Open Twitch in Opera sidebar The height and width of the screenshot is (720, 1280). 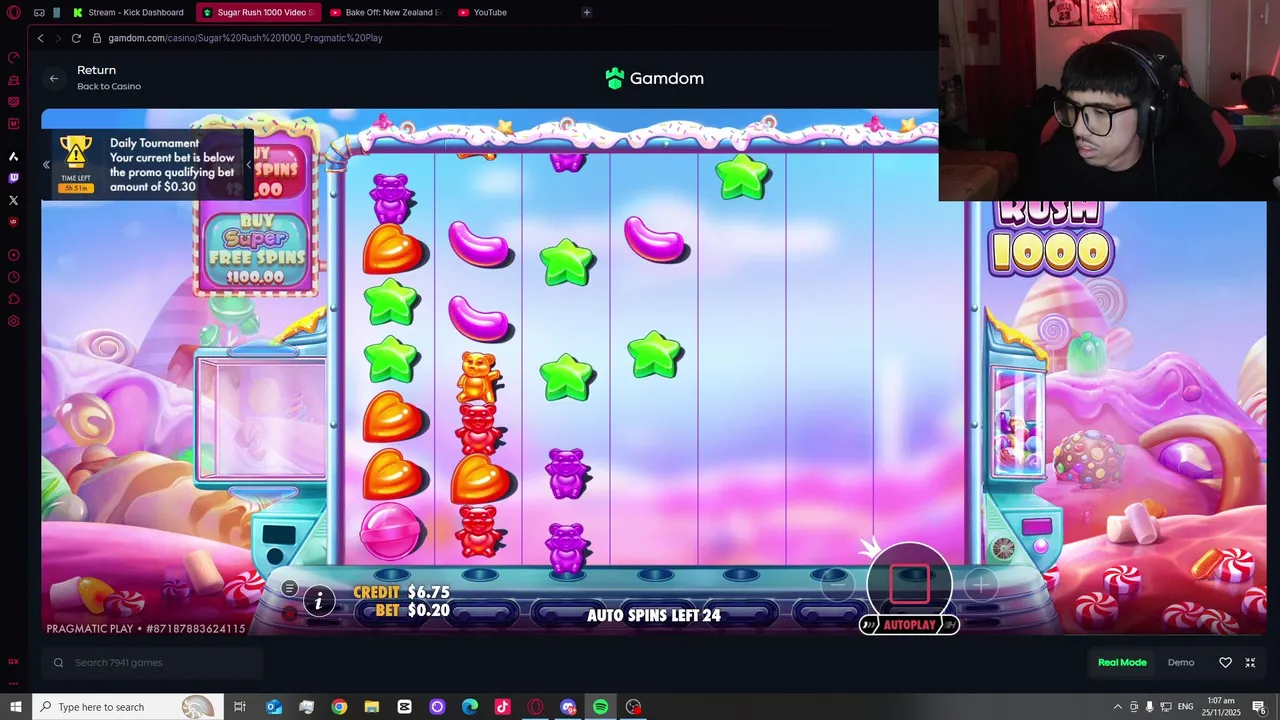(14, 178)
